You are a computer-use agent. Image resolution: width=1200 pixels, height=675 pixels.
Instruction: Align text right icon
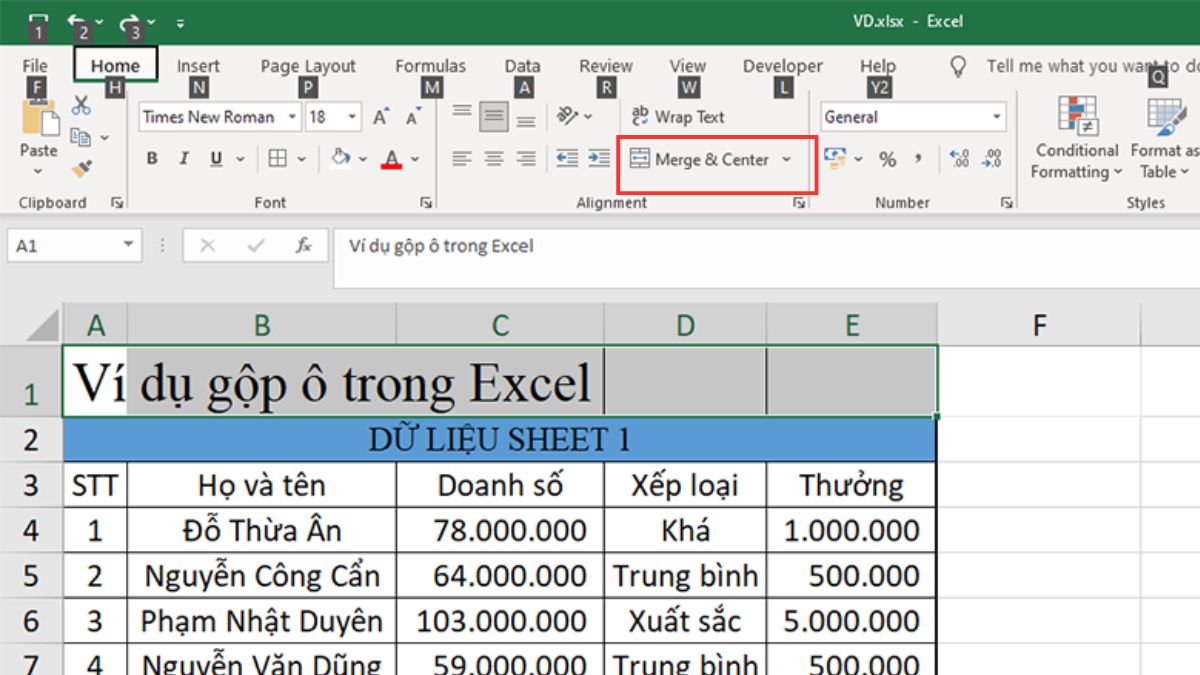525,158
